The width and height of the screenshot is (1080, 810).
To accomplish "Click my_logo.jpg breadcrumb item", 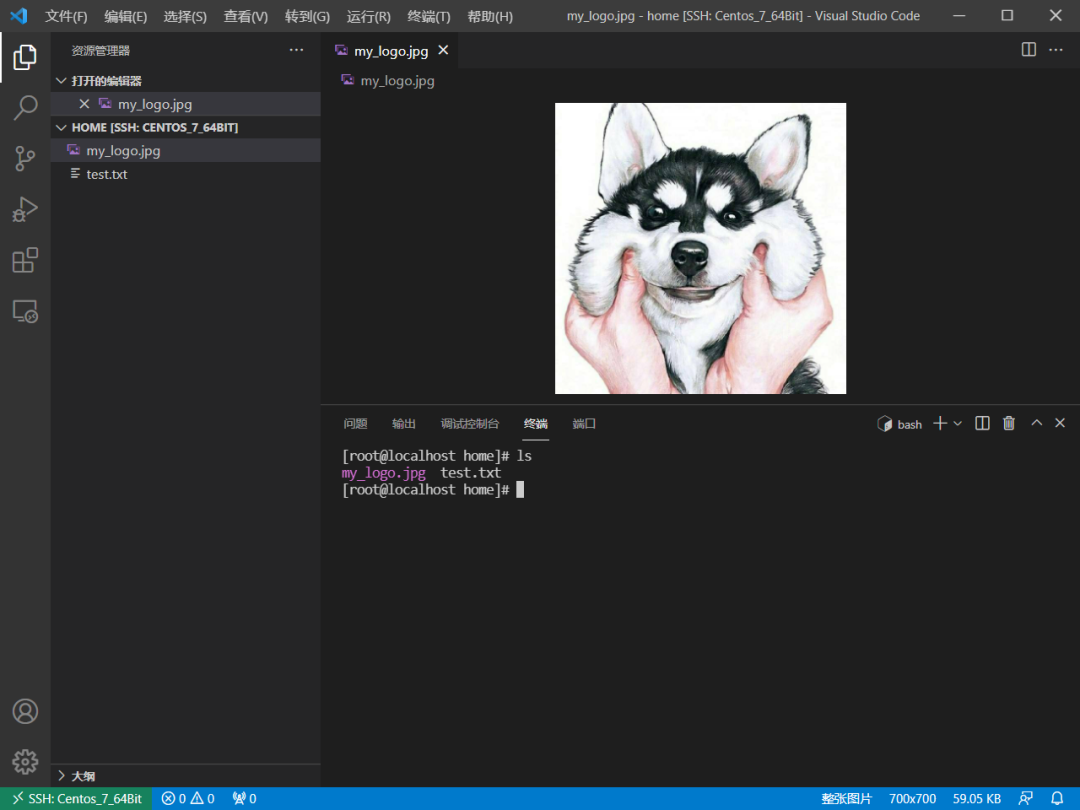I will (388, 81).
